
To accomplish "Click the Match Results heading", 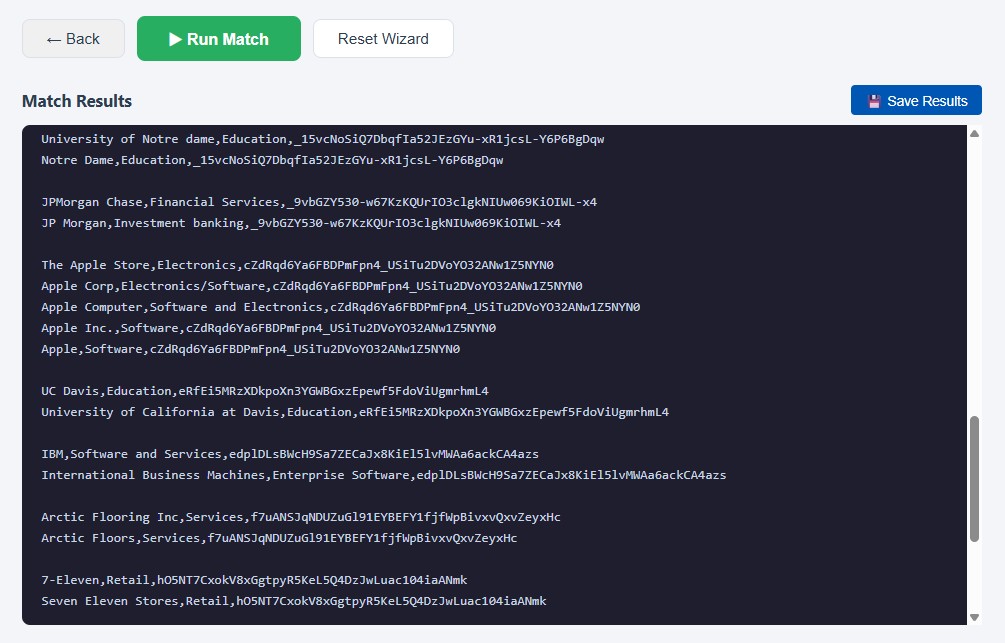I will [x=77, y=101].
